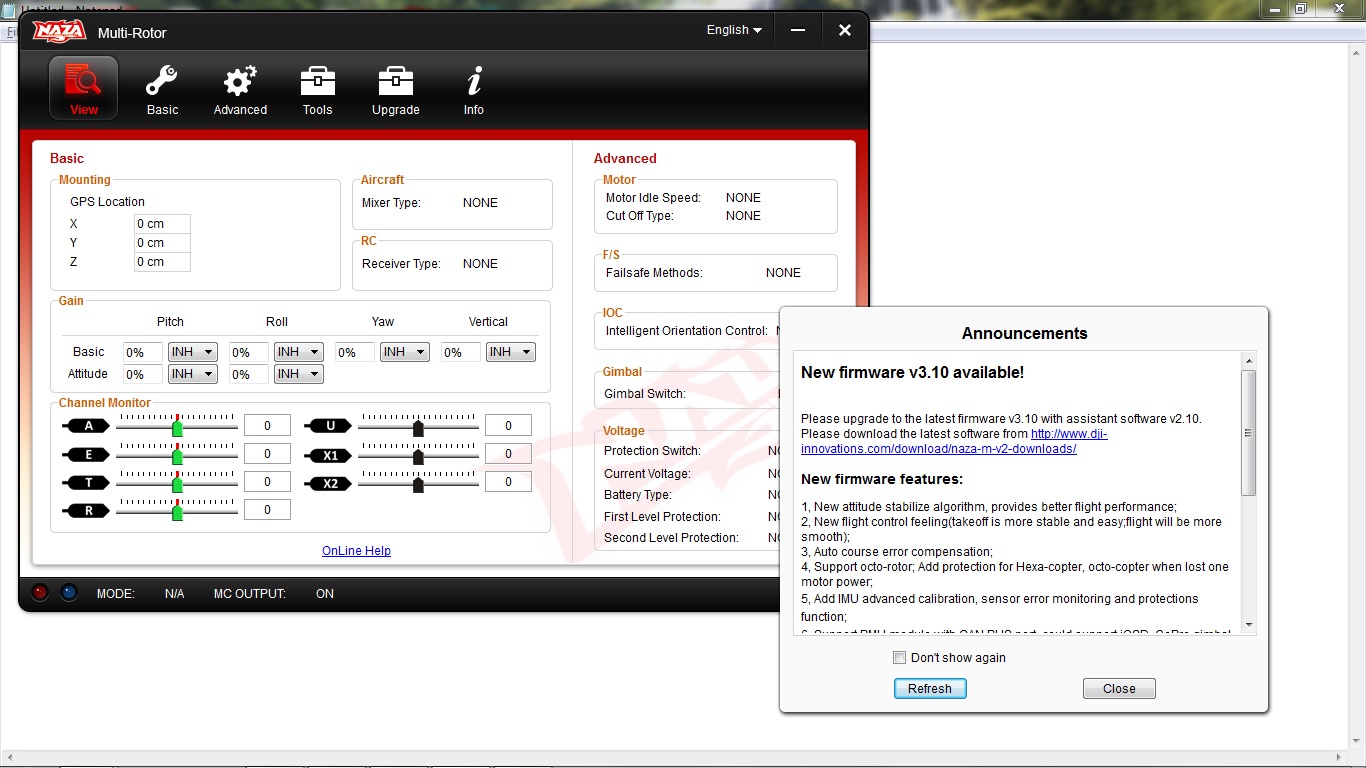Open the Advanced gears settings

(x=240, y=90)
